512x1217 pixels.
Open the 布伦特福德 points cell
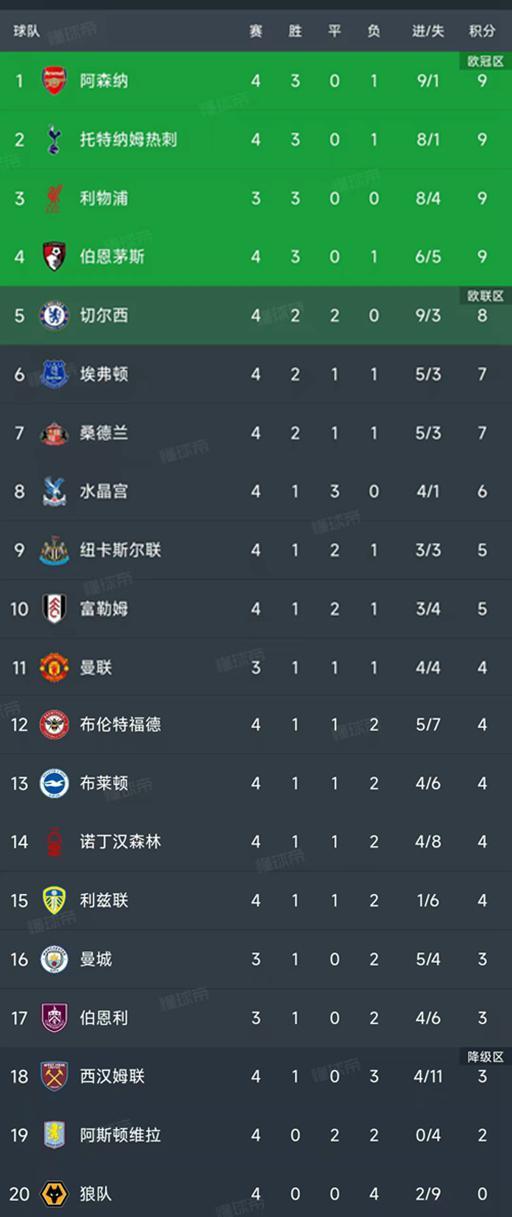(483, 725)
